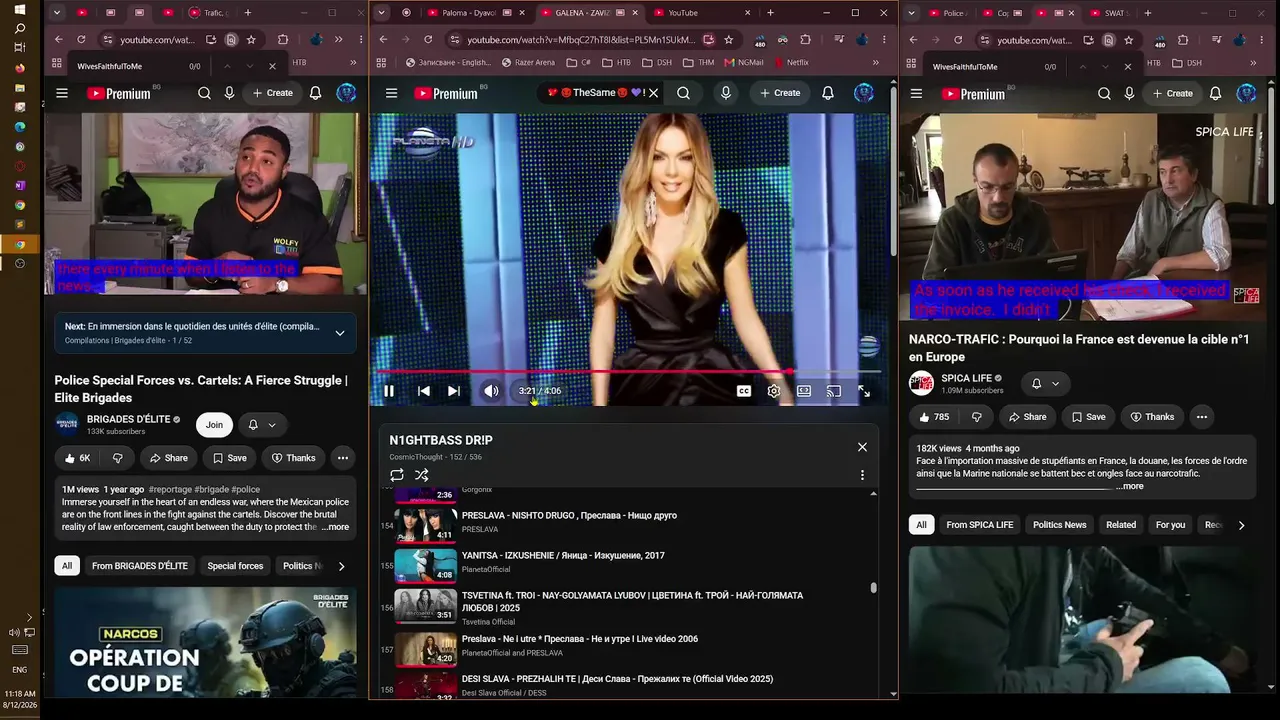Toggle theater mode in middle player
The width and height of the screenshot is (1280, 720).
coord(804,391)
